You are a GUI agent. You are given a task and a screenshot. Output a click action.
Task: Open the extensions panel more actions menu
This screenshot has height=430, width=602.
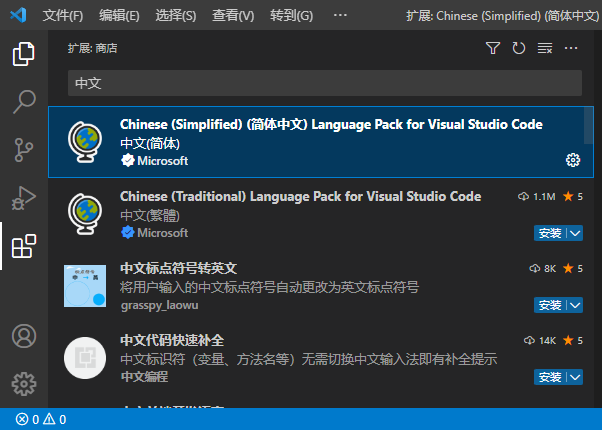(x=571, y=48)
